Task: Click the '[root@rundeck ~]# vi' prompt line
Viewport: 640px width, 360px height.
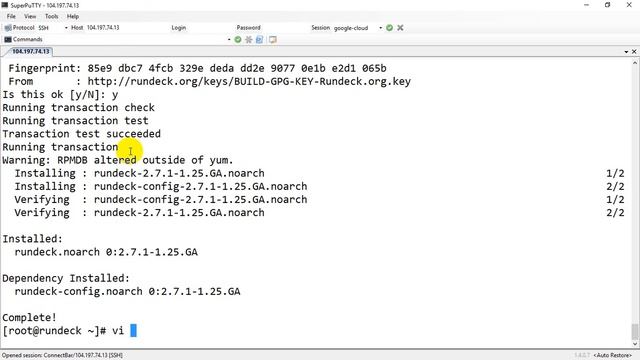Action: tap(63, 331)
